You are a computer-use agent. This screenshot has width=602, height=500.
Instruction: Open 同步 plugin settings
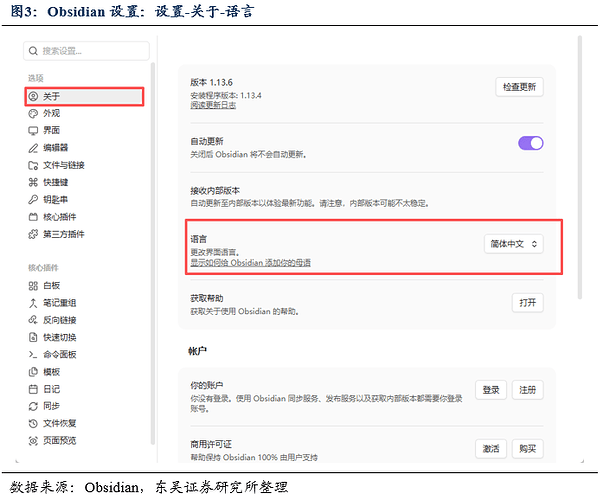(x=84, y=406)
